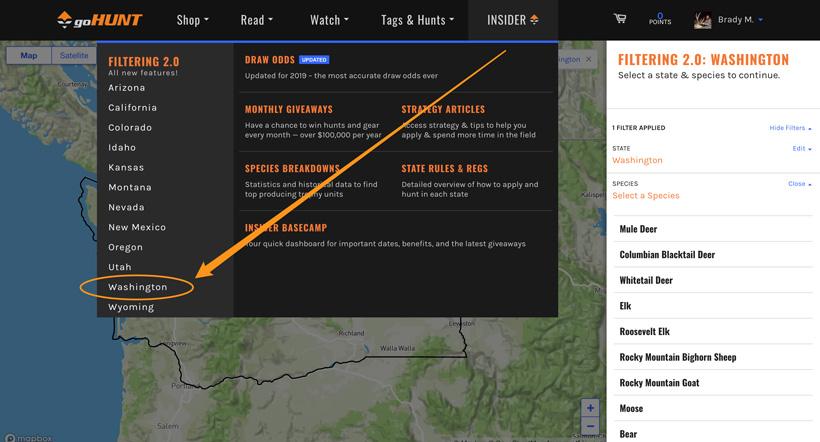Select Washington in Filtering 2.0 list
This screenshot has height=442, width=820.
[138, 287]
